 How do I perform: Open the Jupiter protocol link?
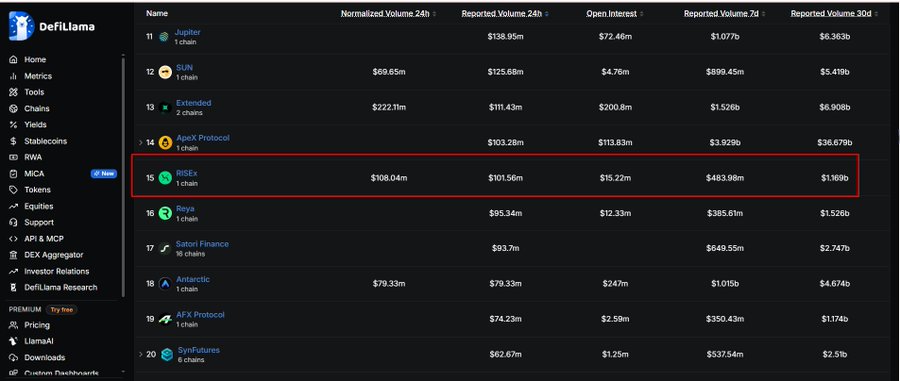pyautogui.click(x=188, y=33)
